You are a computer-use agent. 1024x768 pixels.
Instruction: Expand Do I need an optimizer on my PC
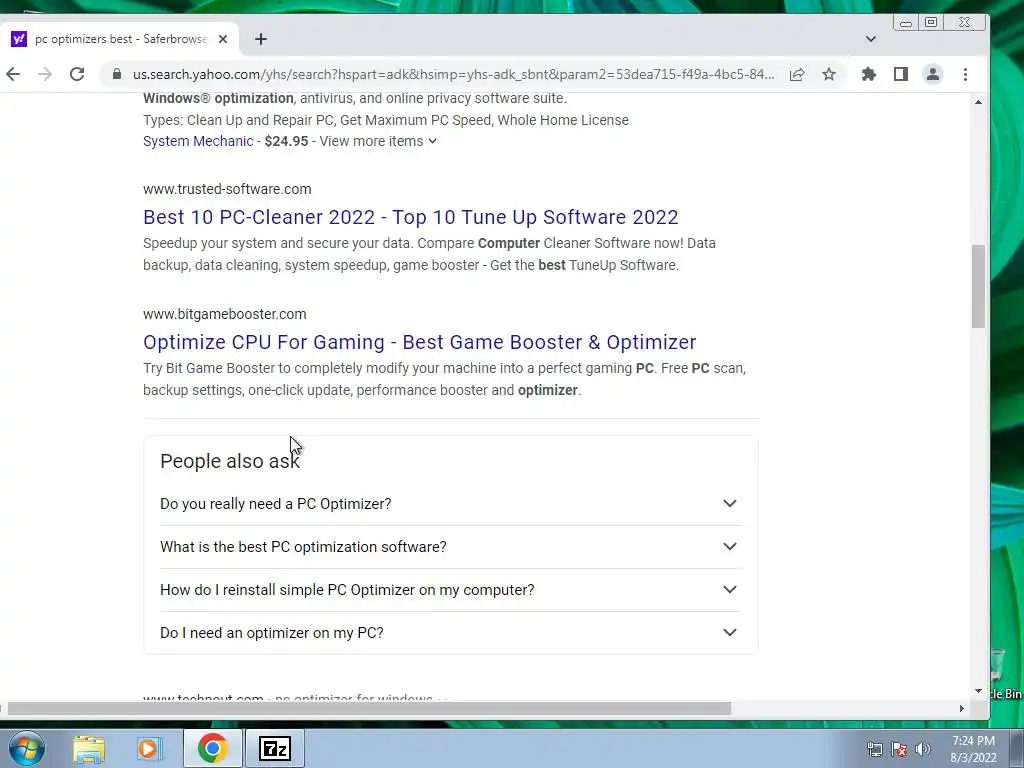coord(450,633)
